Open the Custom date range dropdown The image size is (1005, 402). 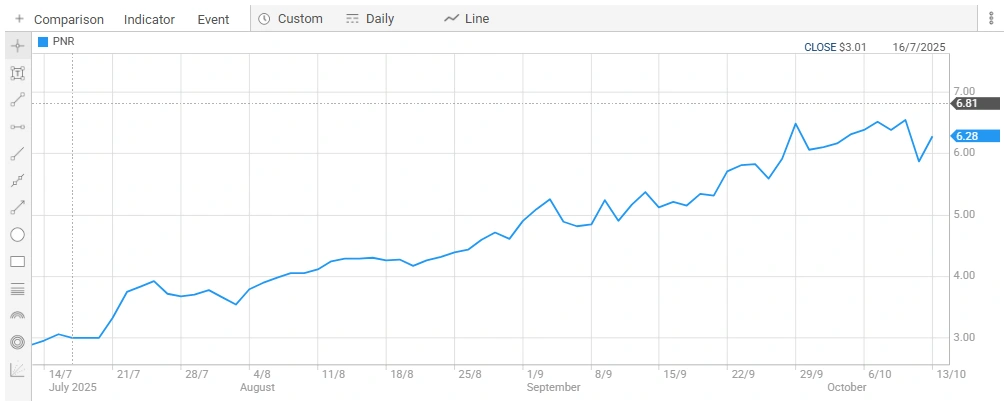(291, 19)
